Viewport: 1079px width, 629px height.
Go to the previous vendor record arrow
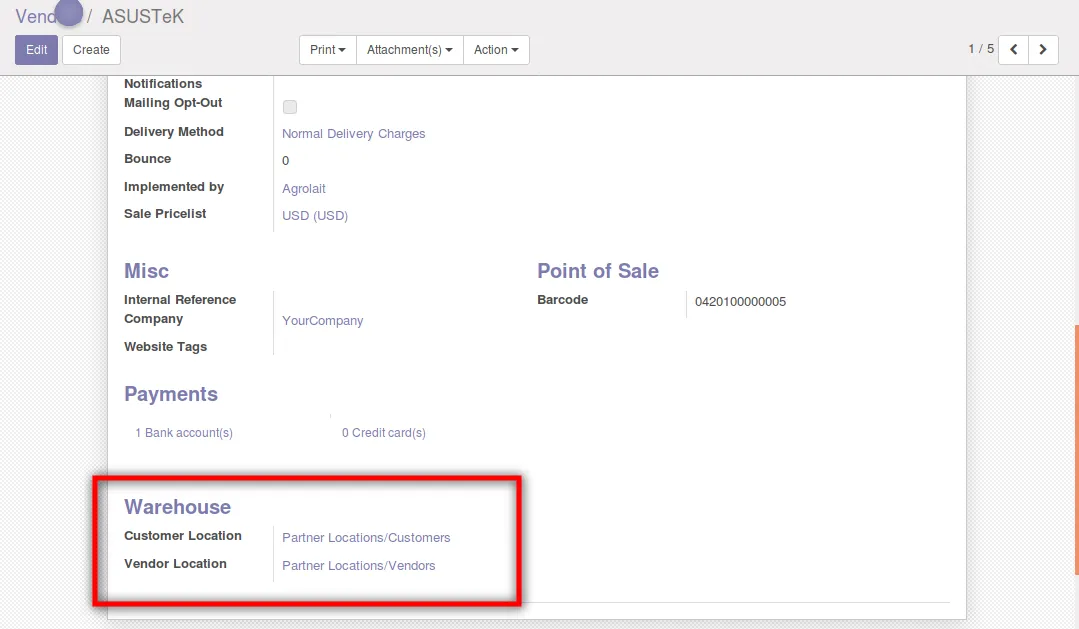(1013, 50)
